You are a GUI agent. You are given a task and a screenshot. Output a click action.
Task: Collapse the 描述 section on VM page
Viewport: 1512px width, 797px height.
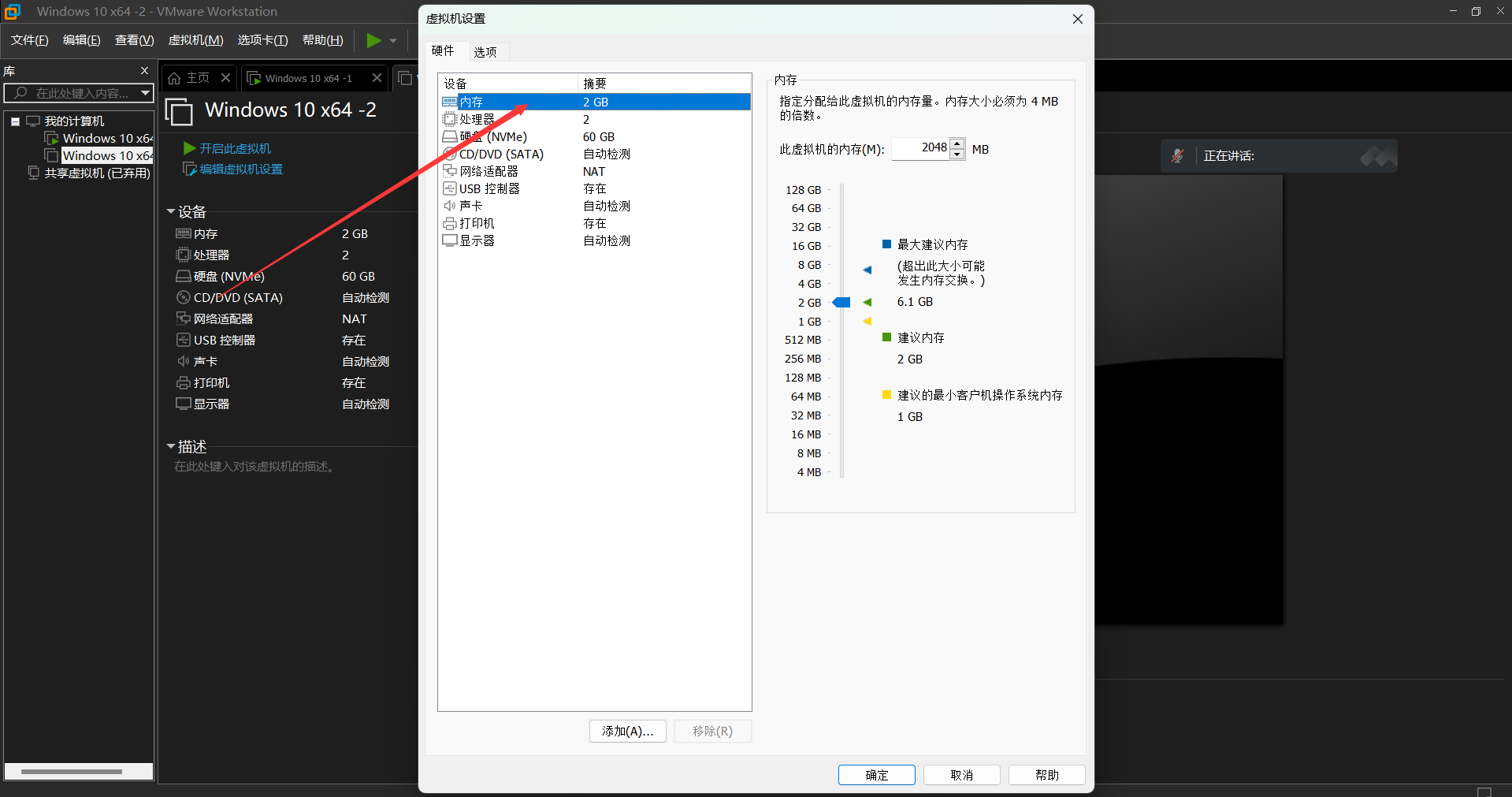(171, 446)
